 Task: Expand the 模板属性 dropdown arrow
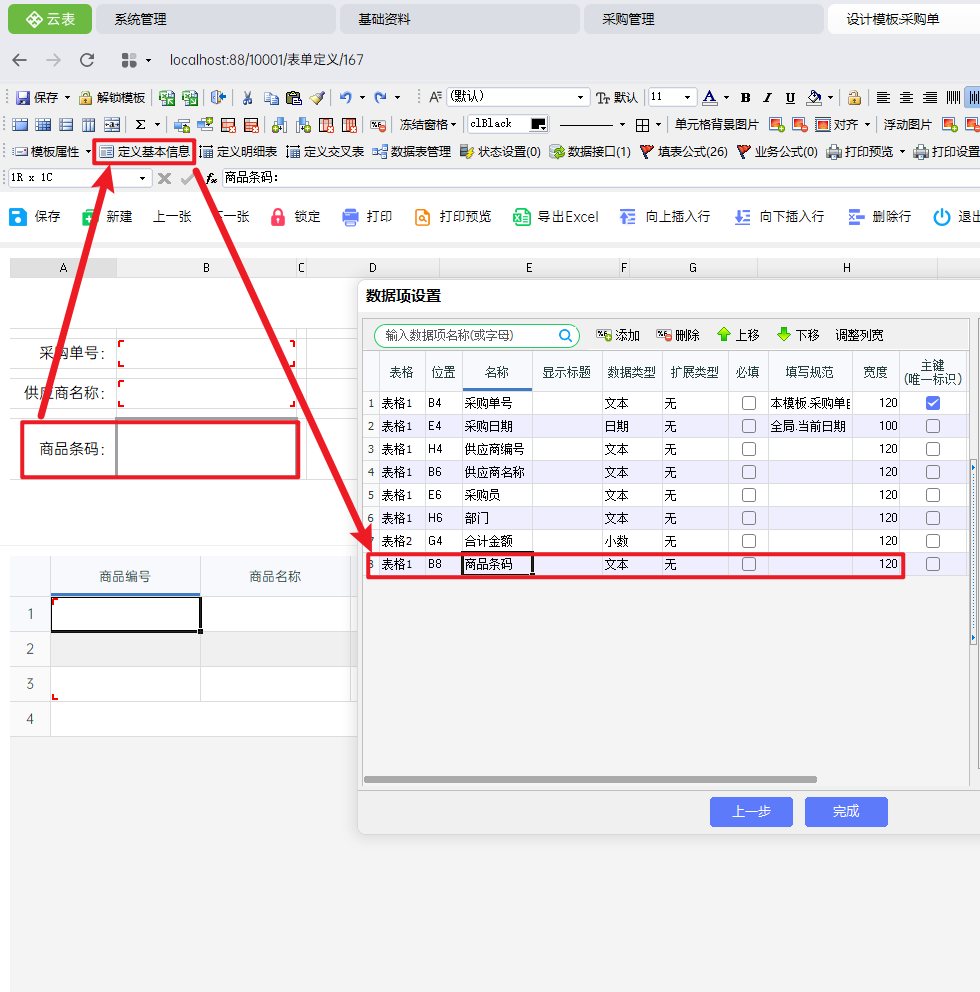pyautogui.click(x=88, y=152)
